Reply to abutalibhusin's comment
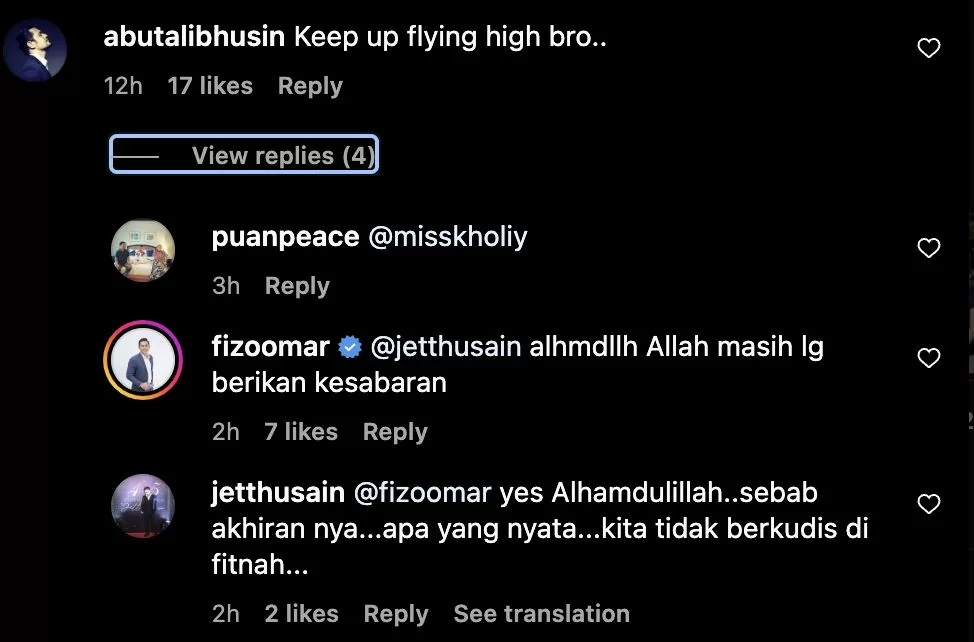 click(310, 86)
